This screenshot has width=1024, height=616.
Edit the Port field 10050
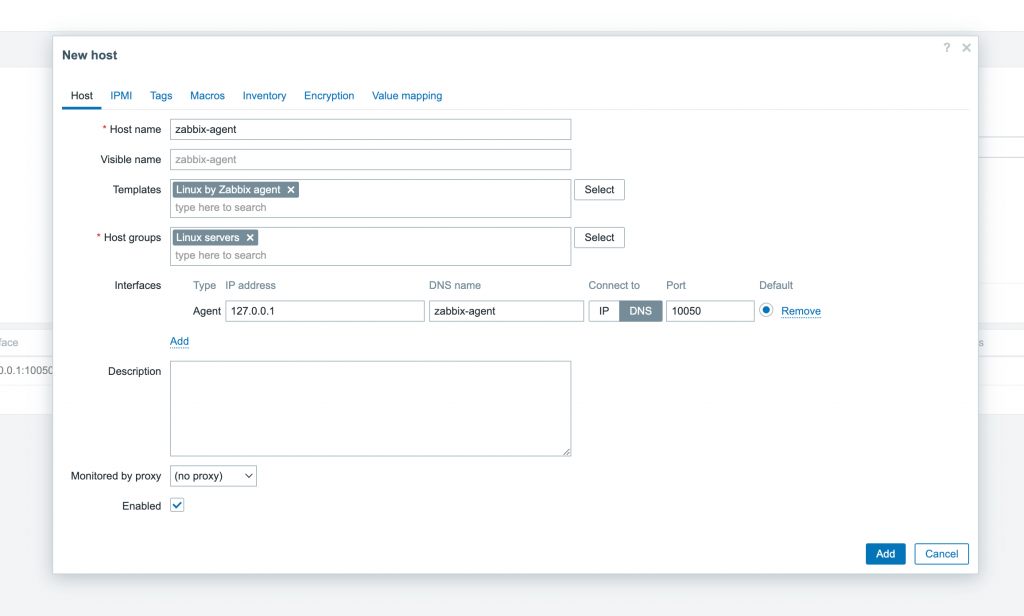point(710,311)
